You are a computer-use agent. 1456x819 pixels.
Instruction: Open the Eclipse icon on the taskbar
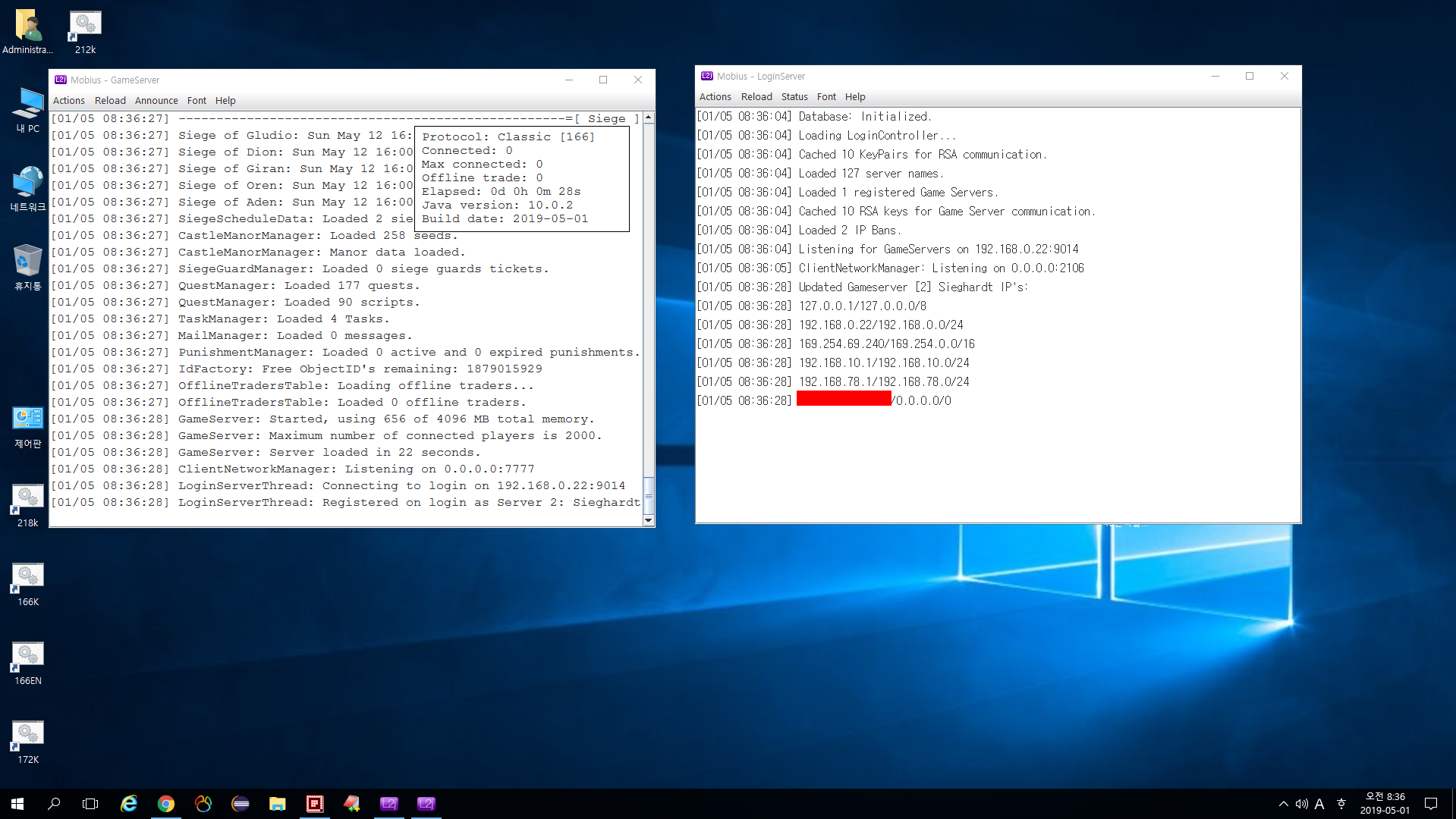(241, 804)
